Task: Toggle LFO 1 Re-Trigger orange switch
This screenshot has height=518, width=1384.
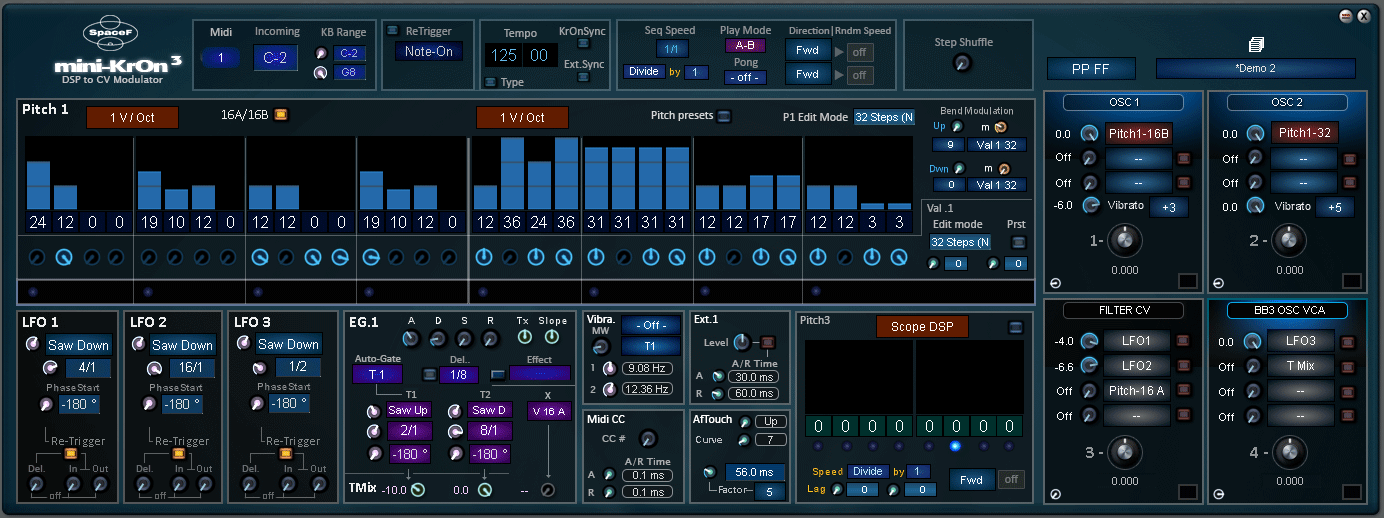Action: [x=70, y=453]
